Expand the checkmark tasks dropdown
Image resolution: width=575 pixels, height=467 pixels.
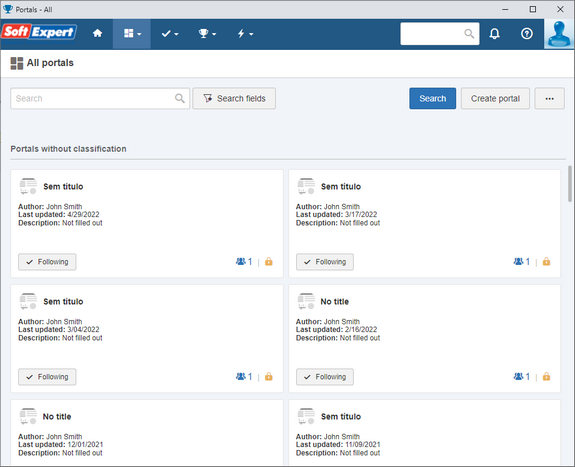pos(170,34)
